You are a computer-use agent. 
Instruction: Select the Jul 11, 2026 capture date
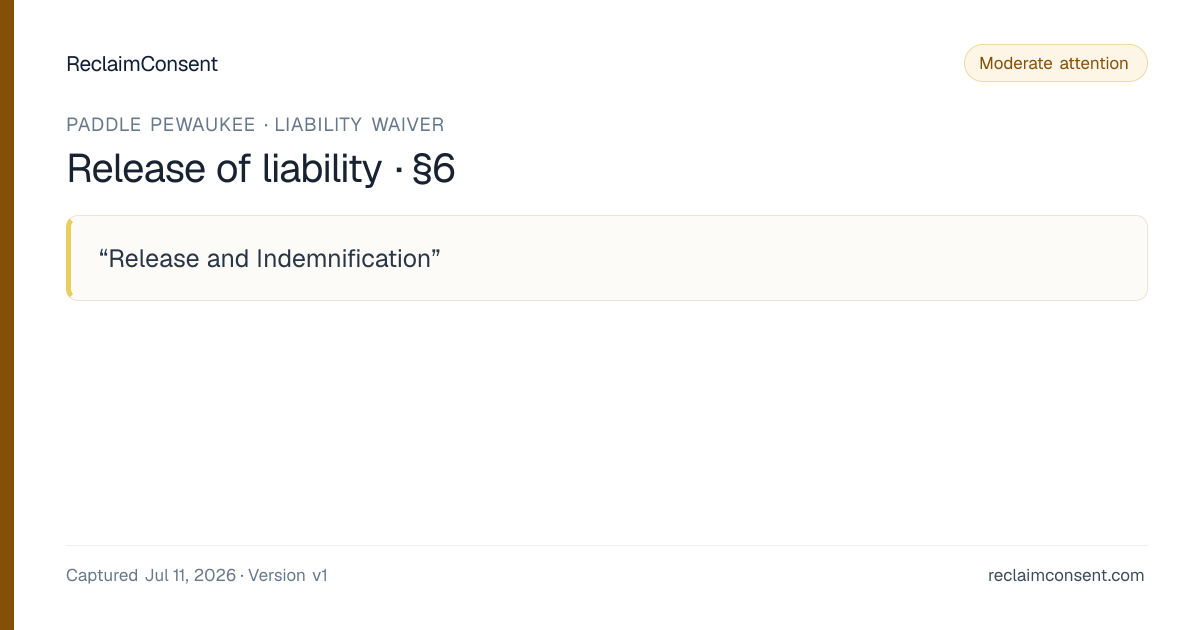click(x=190, y=576)
